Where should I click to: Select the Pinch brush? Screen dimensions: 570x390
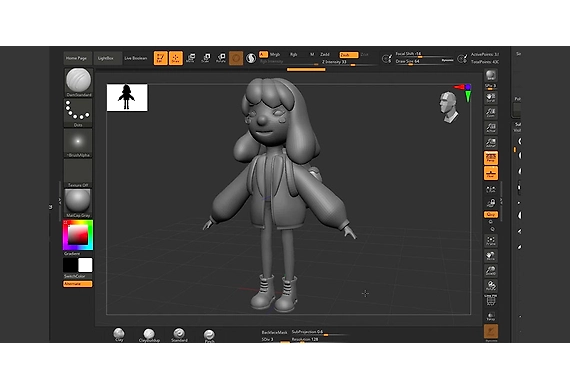pos(209,336)
